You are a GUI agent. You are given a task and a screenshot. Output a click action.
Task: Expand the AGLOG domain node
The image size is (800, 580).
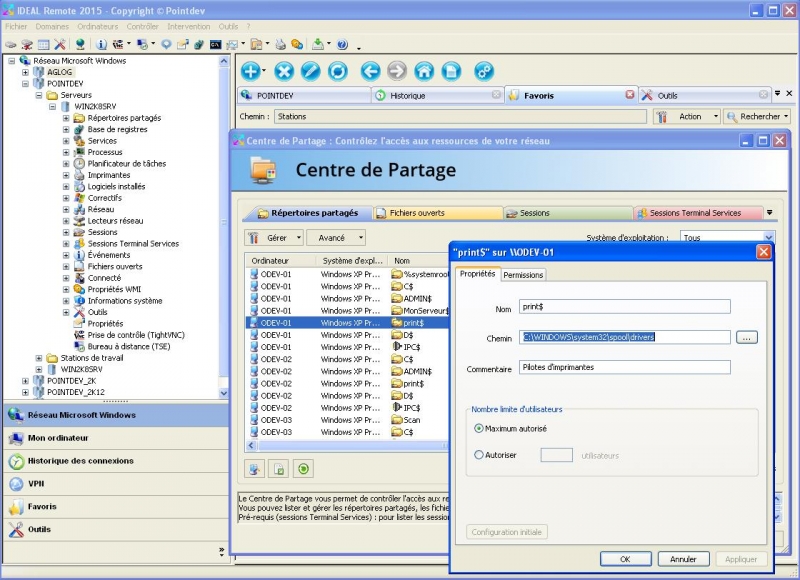25,72
